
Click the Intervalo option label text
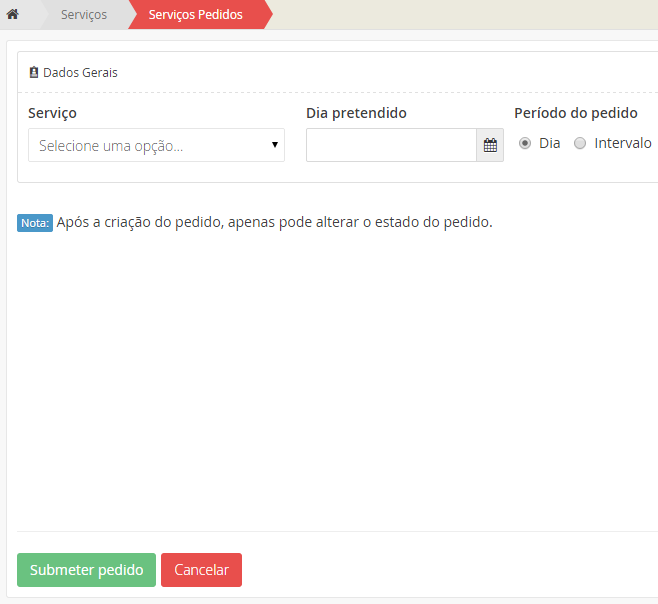click(622, 143)
